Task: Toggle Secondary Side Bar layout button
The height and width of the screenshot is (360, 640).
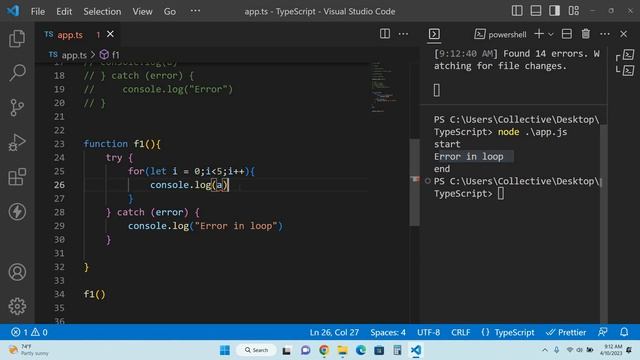Action: (554, 11)
